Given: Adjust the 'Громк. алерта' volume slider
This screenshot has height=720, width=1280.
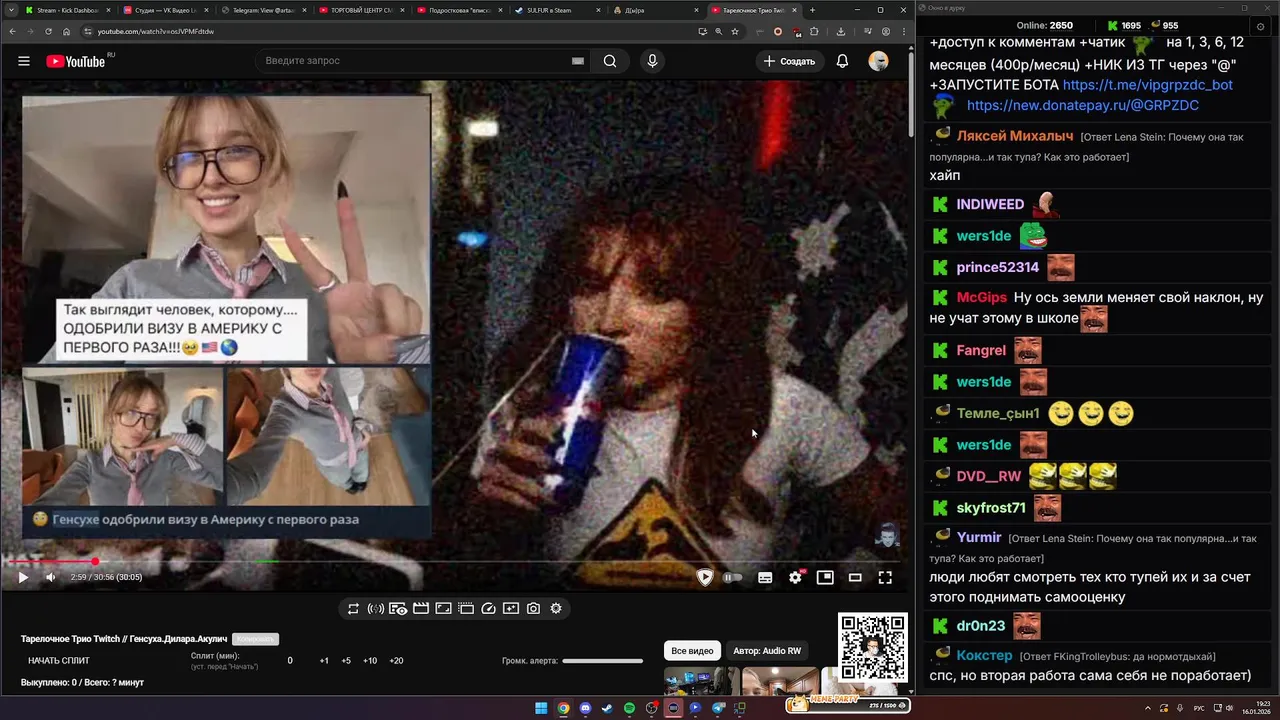Looking at the screenshot, I should pyautogui.click(x=602, y=661).
